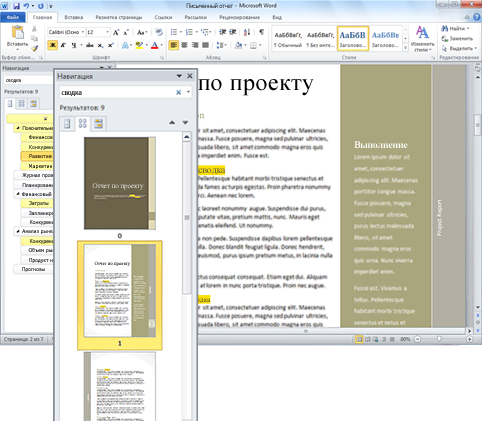
Task: Open the font name Calibri dropdown
Action: (x=83, y=32)
